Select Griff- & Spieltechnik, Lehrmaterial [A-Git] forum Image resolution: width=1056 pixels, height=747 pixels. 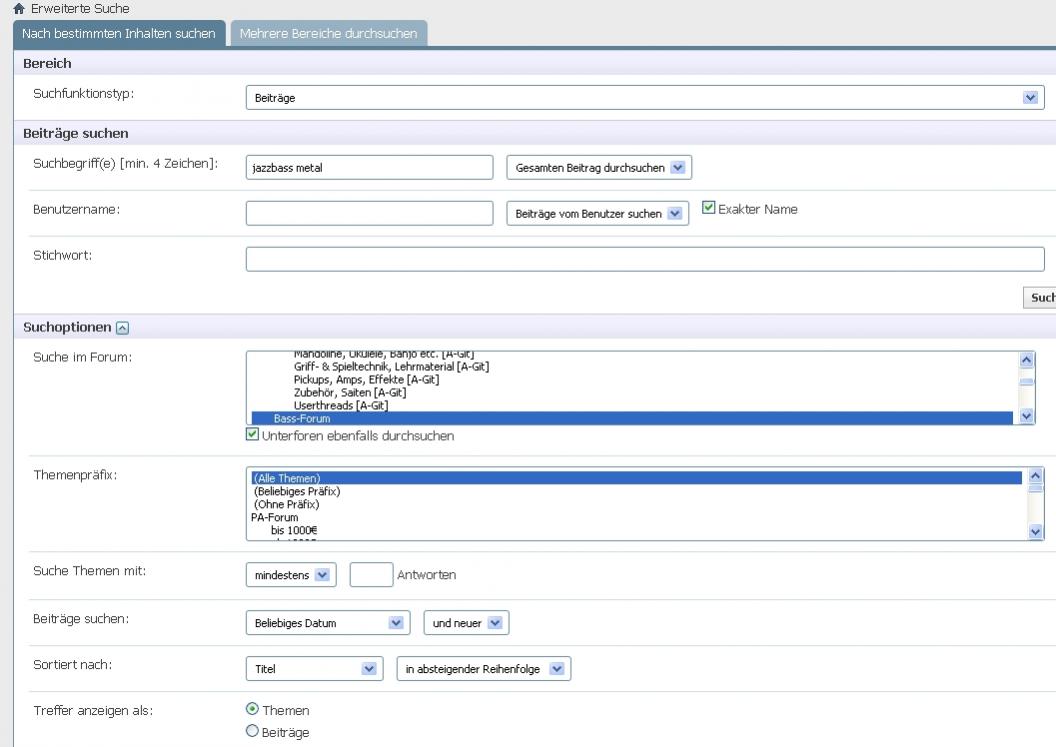(x=391, y=366)
